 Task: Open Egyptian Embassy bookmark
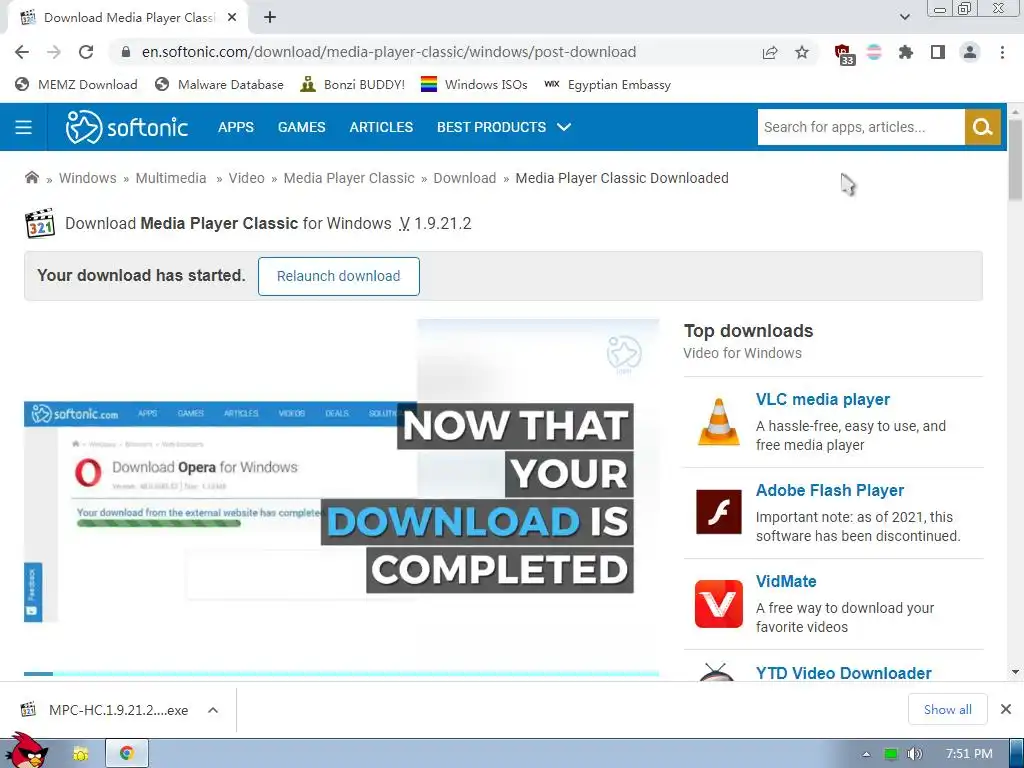[608, 84]
